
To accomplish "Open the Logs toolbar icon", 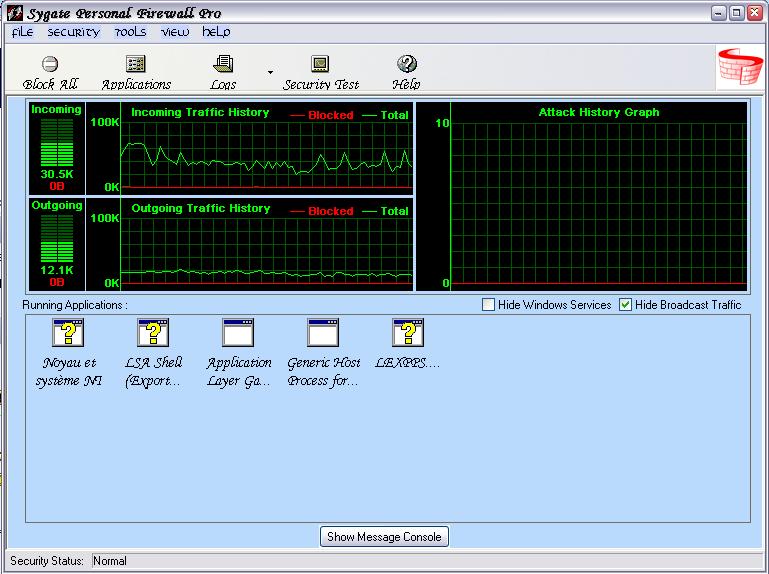I will point(223,64).
